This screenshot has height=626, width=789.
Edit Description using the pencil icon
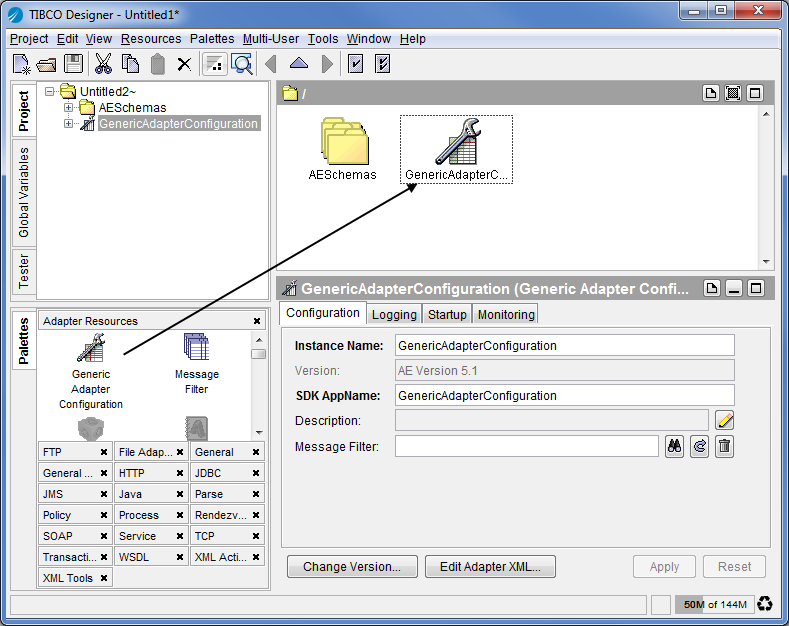(x=725, y=421)
